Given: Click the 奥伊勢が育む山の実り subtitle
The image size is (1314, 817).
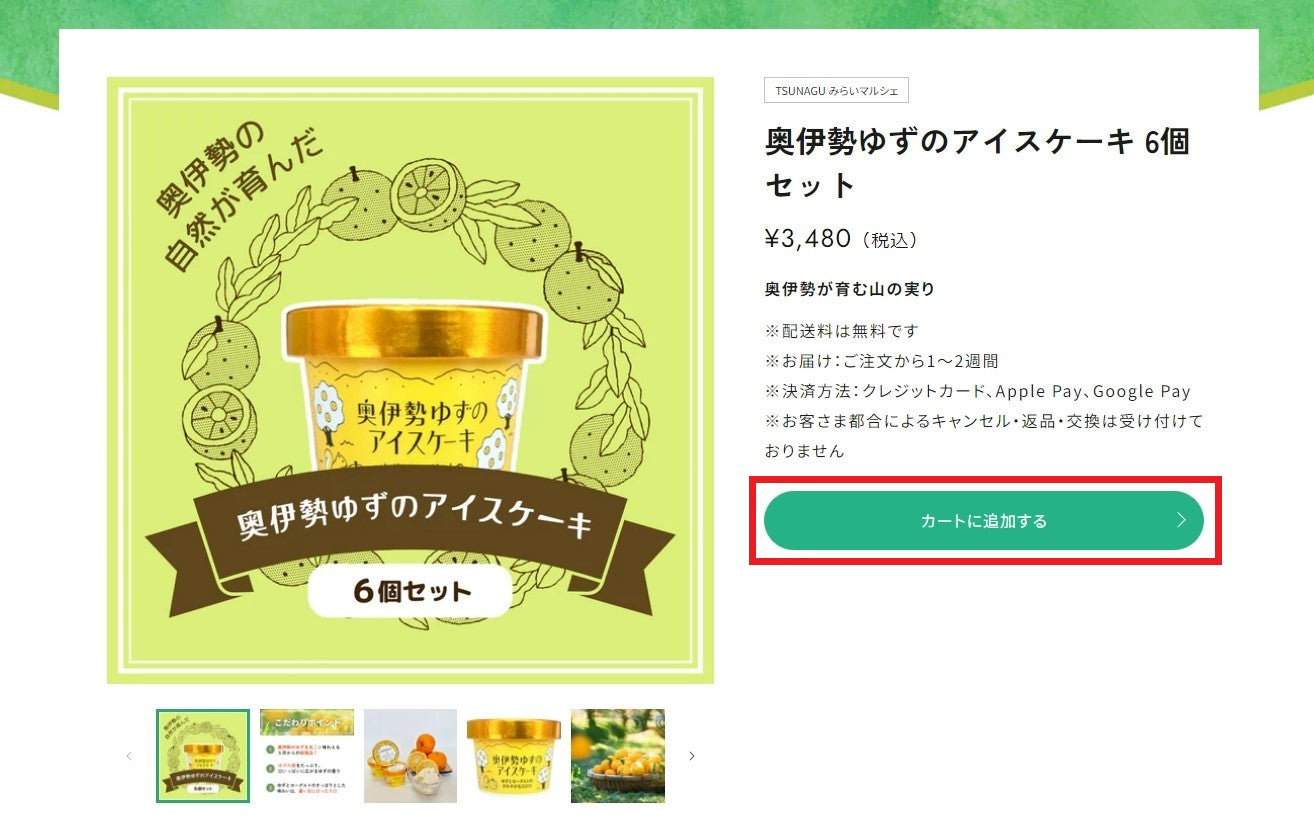Looking at the screenshot, I should click(x=849, y=289).
